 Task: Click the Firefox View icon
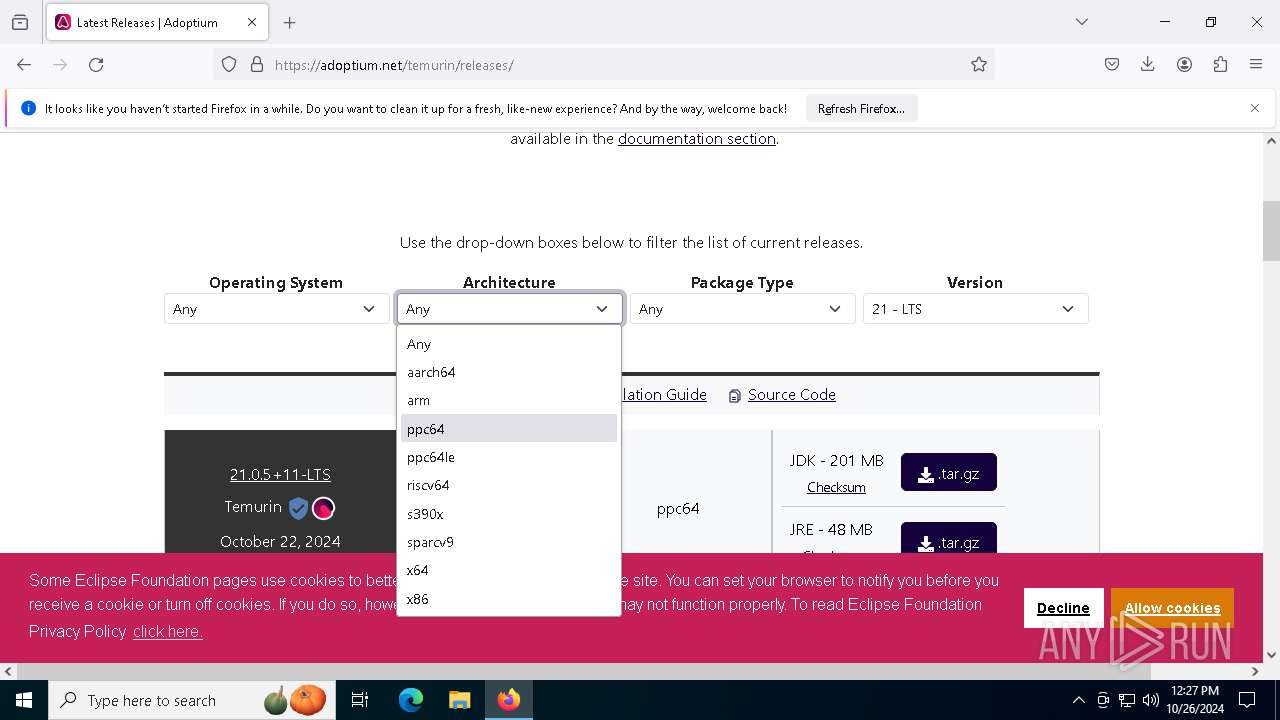pos(20,22)
